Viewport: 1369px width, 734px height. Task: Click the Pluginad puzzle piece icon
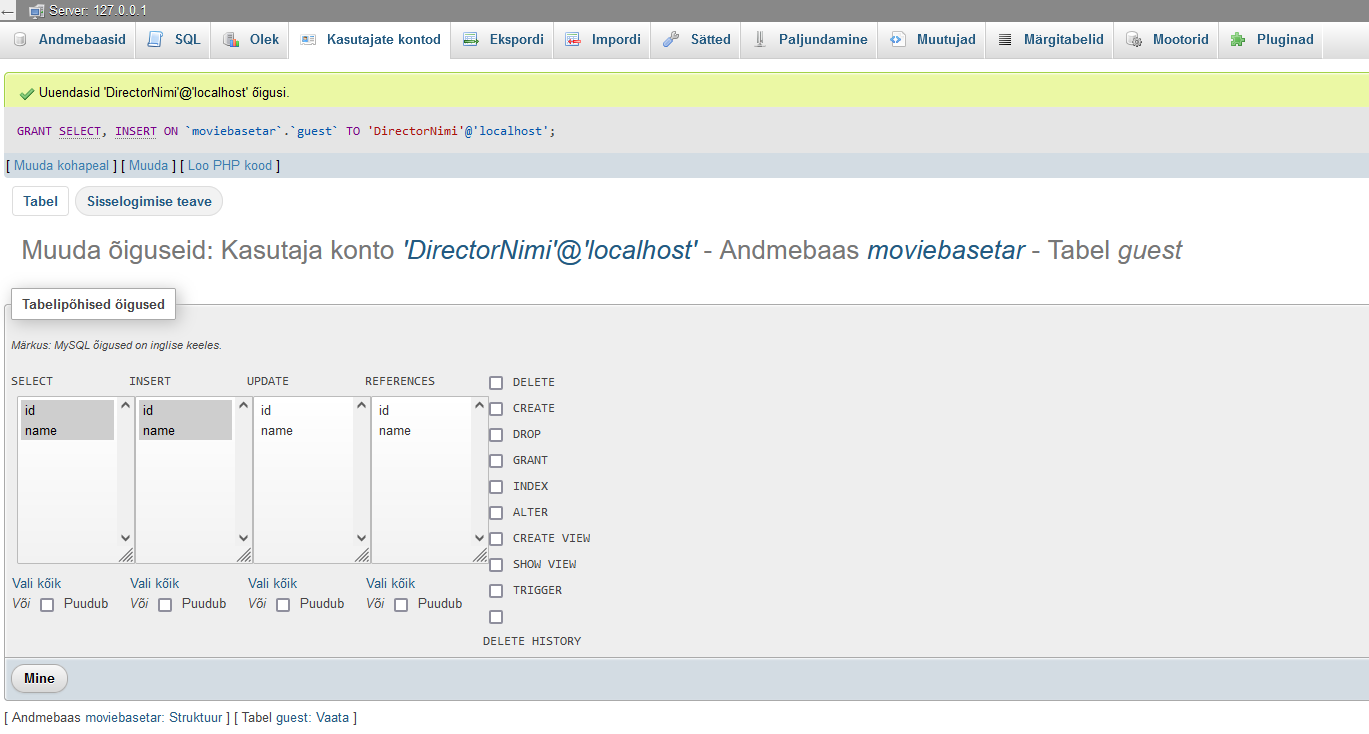(x=1238, y=40)
